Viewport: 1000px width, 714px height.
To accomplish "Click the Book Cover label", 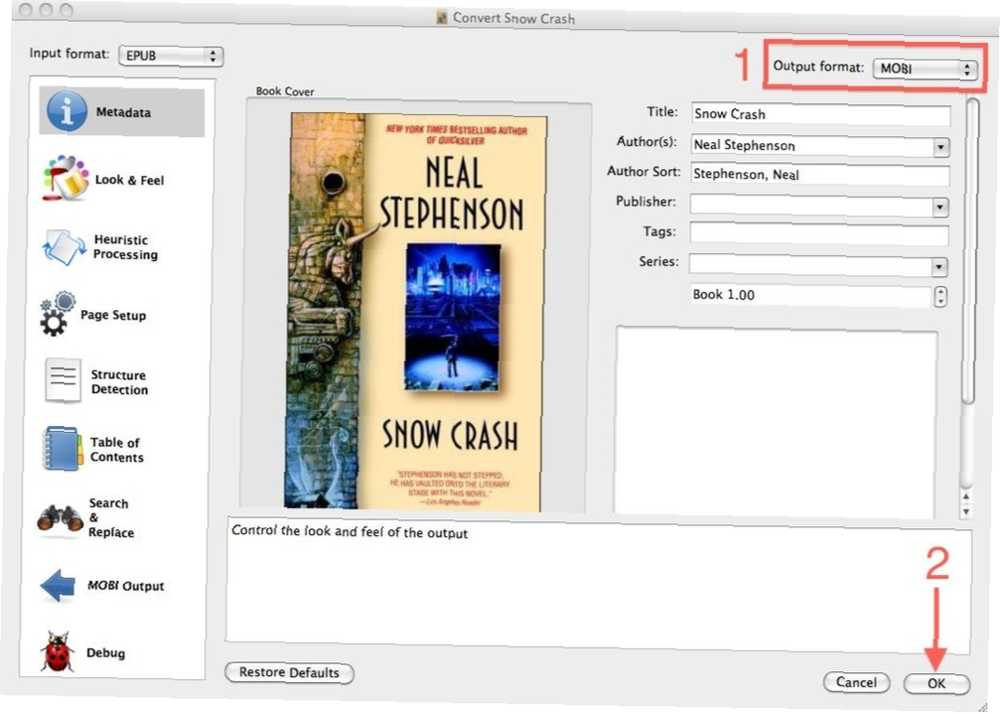I will point(284,91).
